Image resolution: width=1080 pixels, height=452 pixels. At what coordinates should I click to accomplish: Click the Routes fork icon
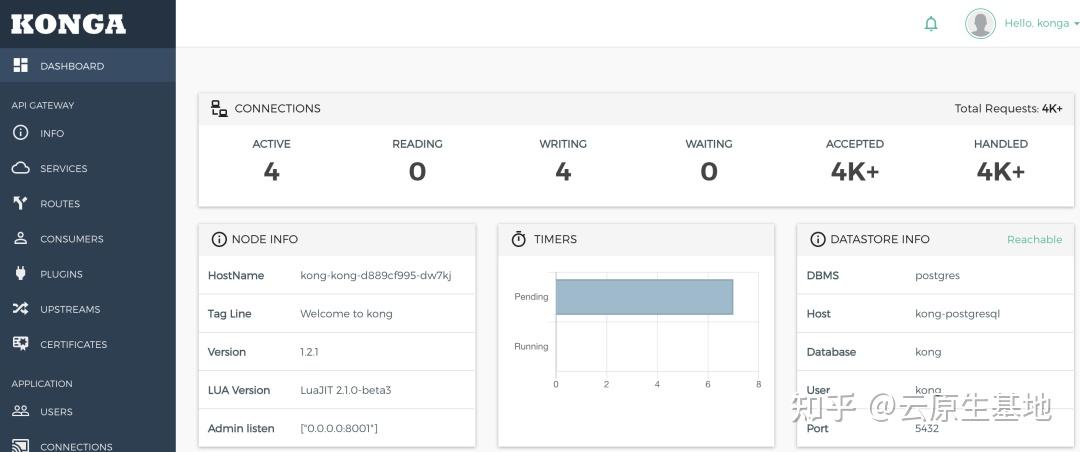point(20,203)
